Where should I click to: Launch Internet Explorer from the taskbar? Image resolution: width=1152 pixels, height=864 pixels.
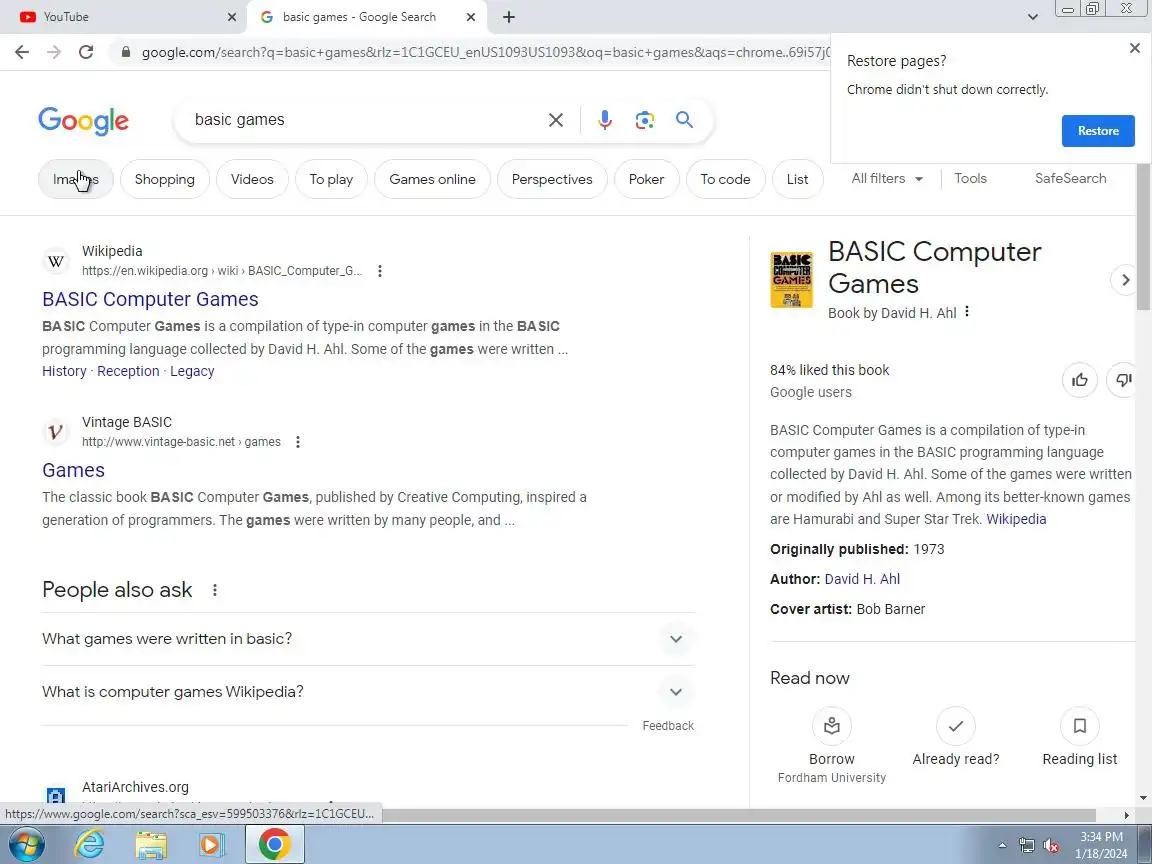pos(90,845)
